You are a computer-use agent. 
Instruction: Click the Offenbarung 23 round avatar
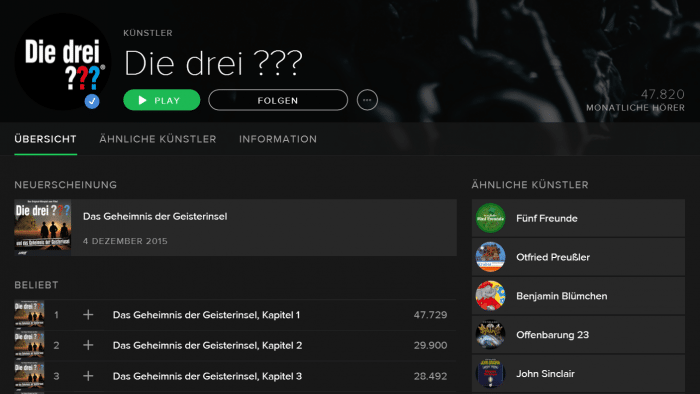coord(490,335)
